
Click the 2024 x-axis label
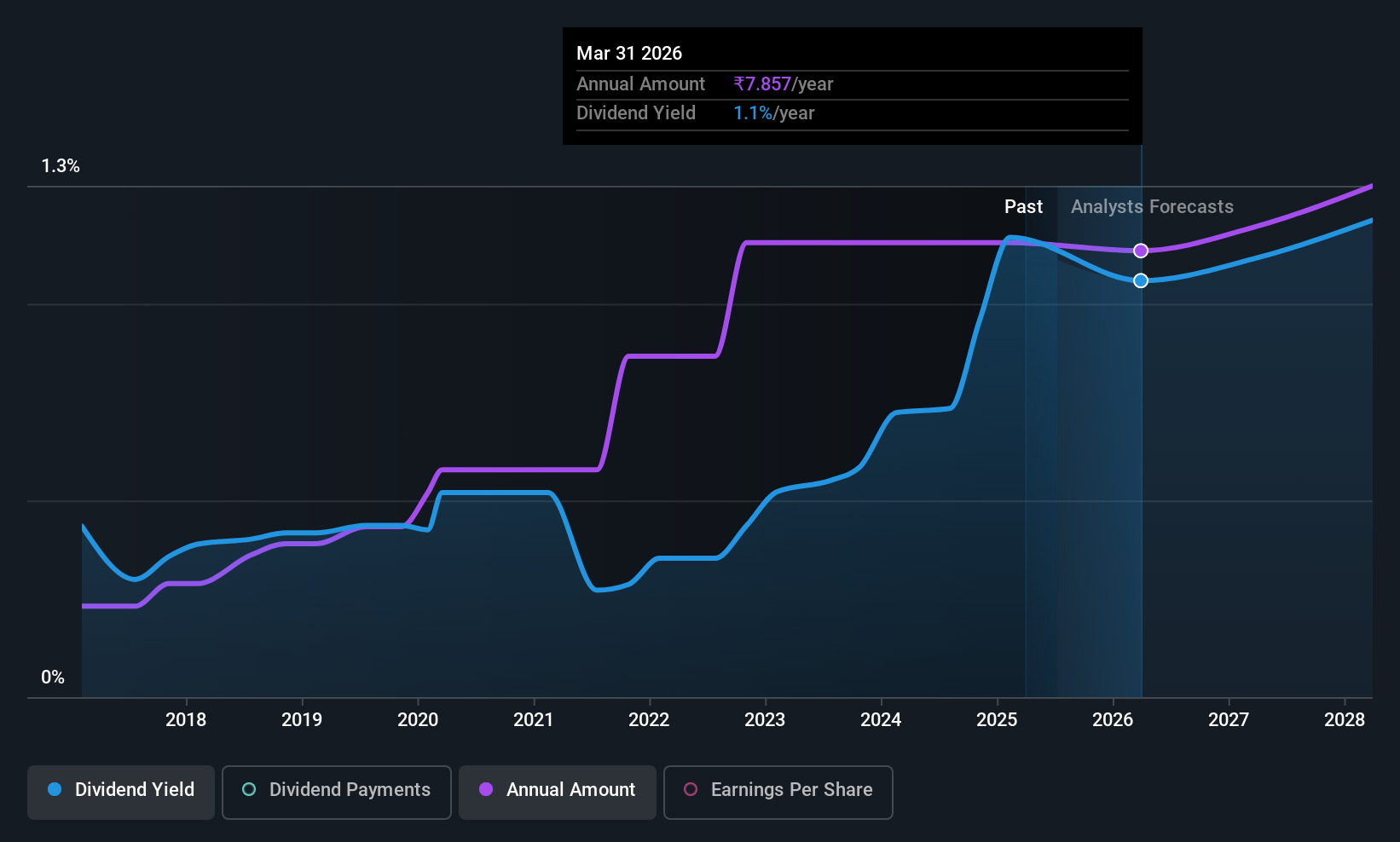[881, 720]
